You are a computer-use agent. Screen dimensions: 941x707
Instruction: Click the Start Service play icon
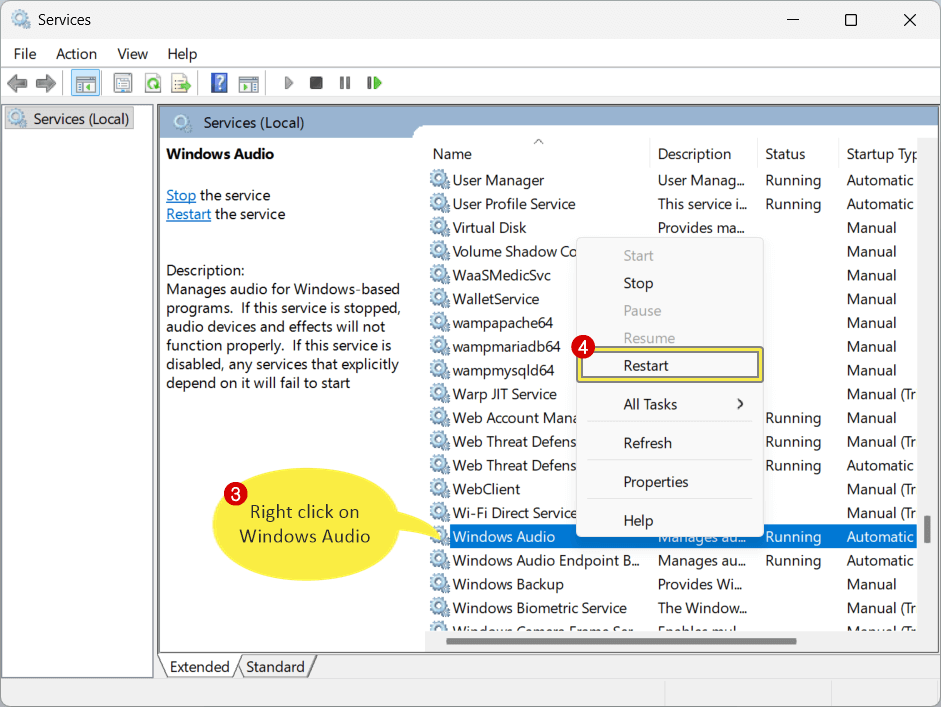pos(289,83)
